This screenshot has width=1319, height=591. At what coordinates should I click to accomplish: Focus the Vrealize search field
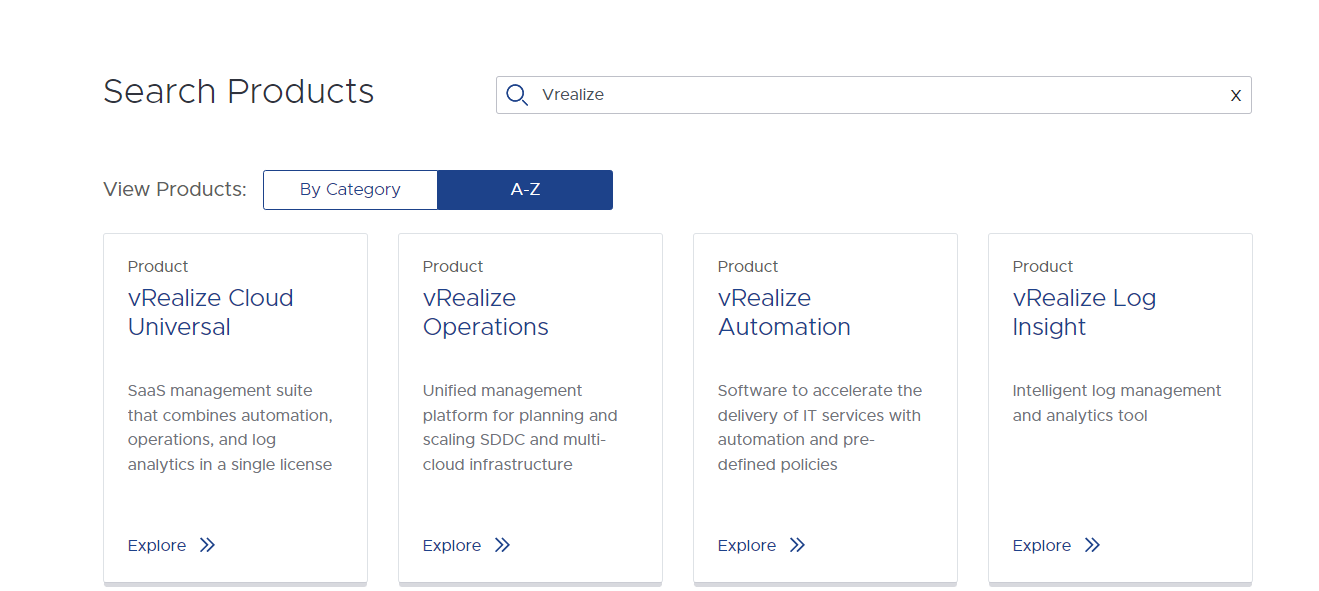(x=873, y=95)
